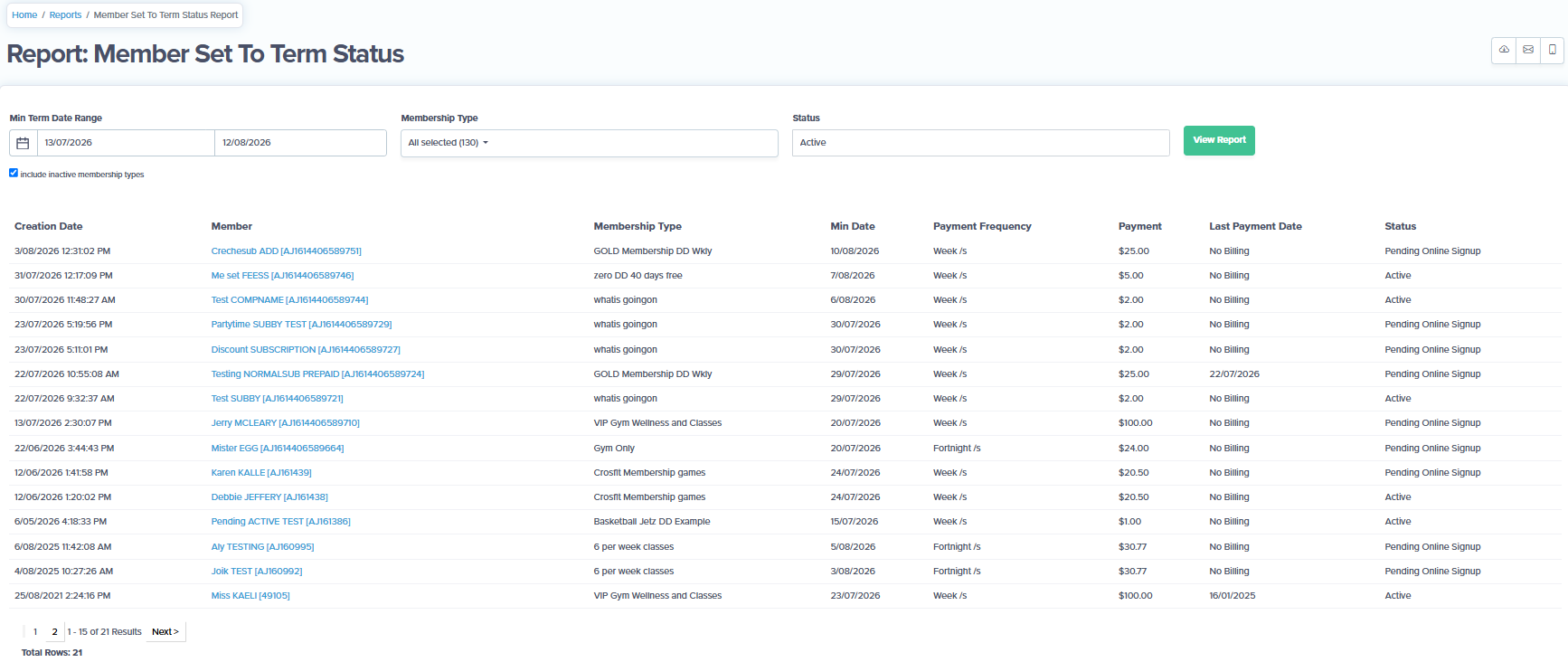
Task: Edit the start date 13/07/2026 field
Action: point(126,143)
